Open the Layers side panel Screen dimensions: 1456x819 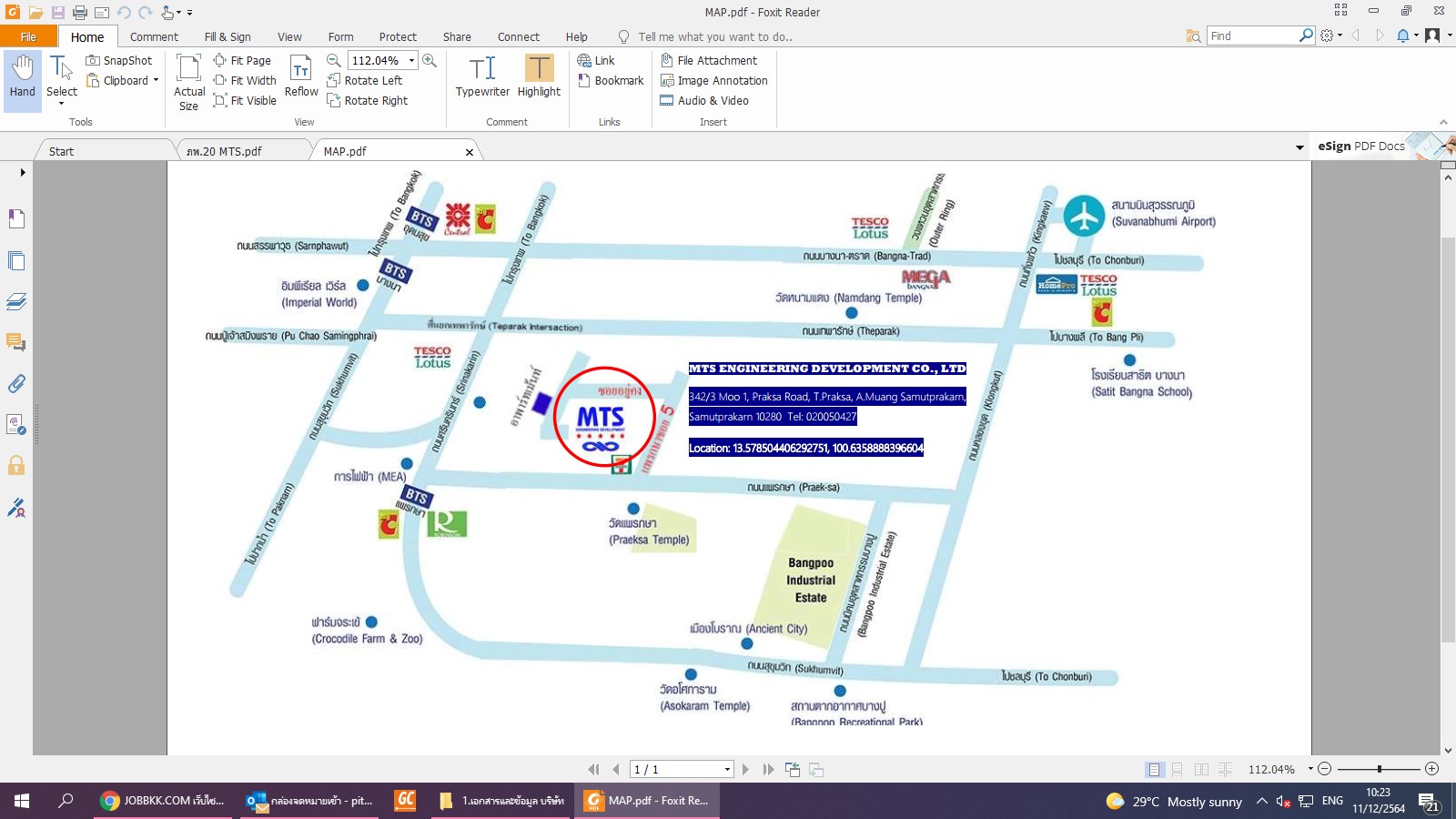16,301
